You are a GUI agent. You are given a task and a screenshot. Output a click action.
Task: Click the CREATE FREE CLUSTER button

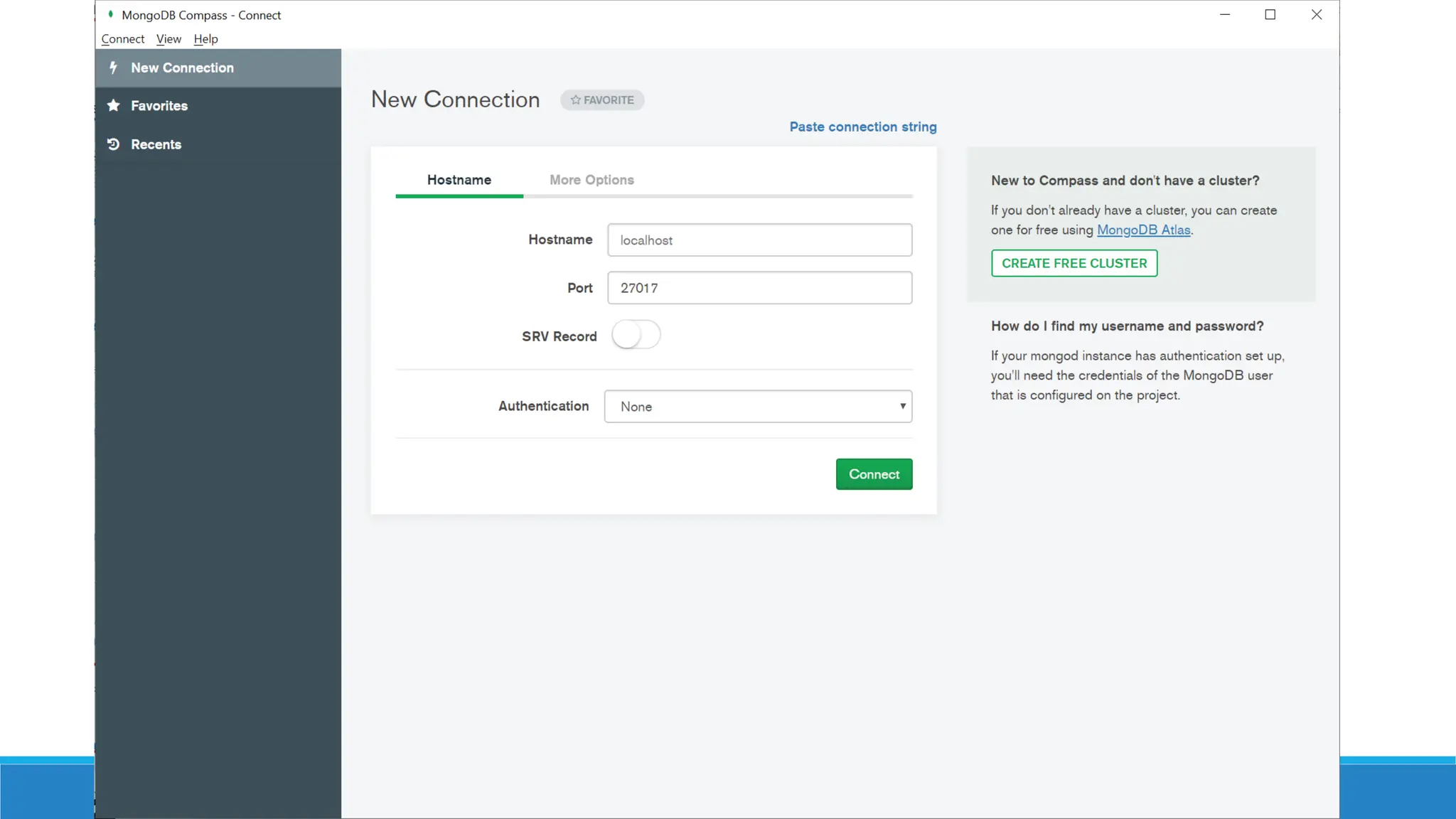click(1074, 263)
